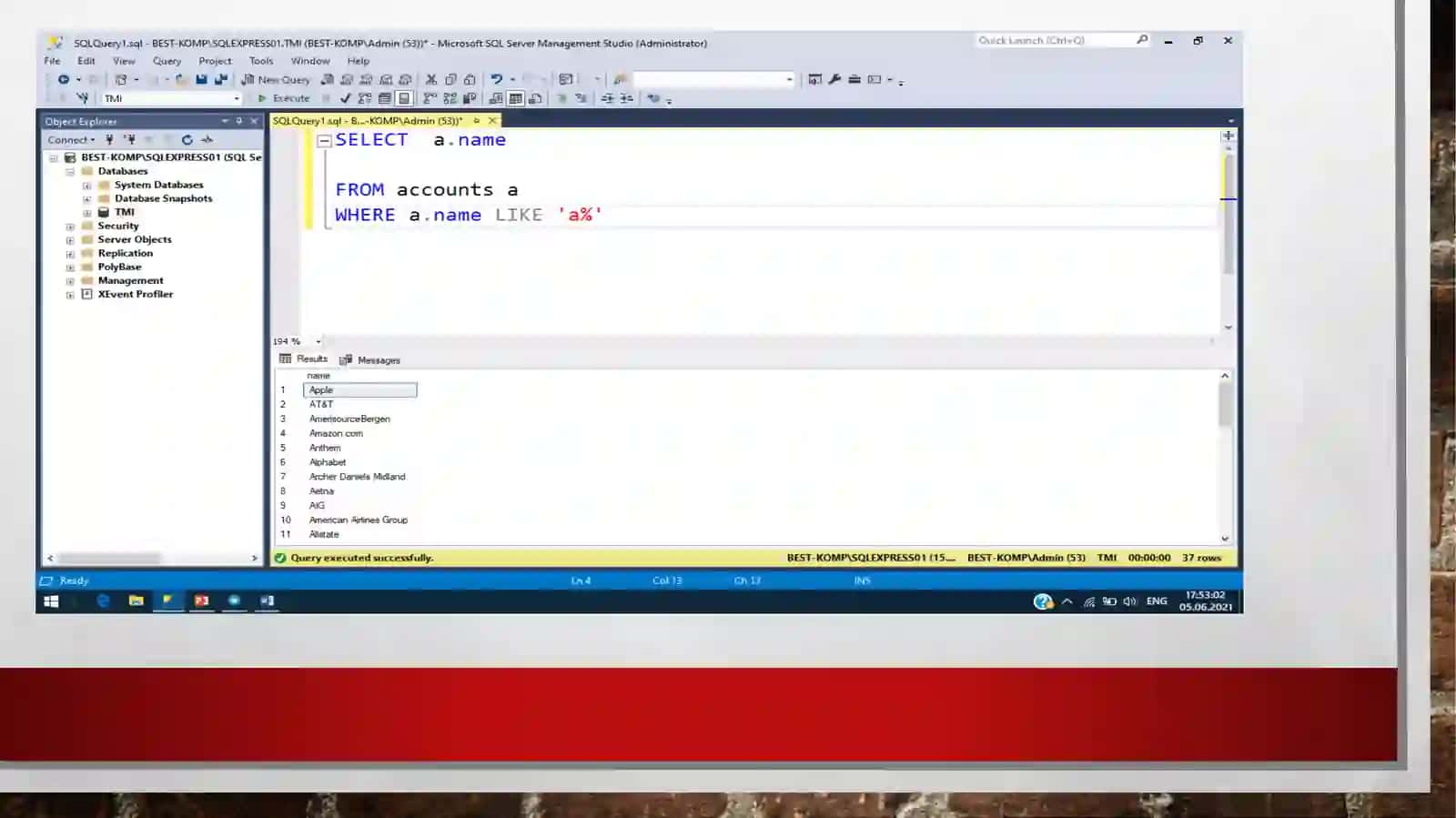The image size is (1456, 818).
Task: Click the Decrease Indent icon
Action: (607, 98)
